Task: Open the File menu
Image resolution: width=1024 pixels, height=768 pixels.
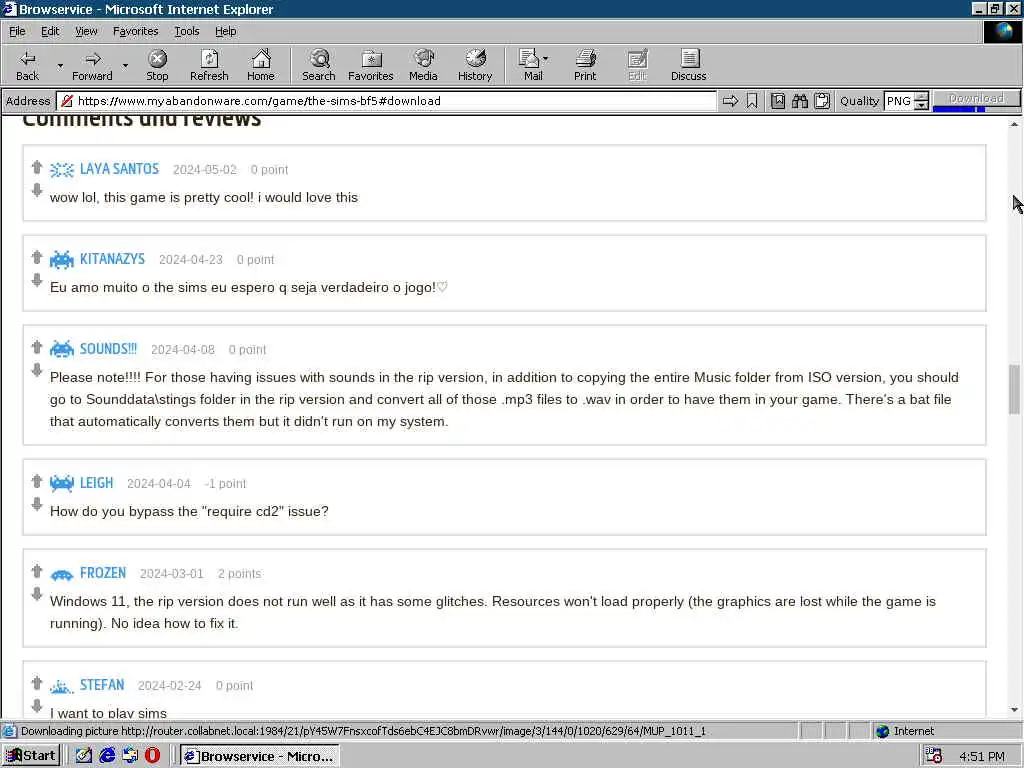Action: 17,31
